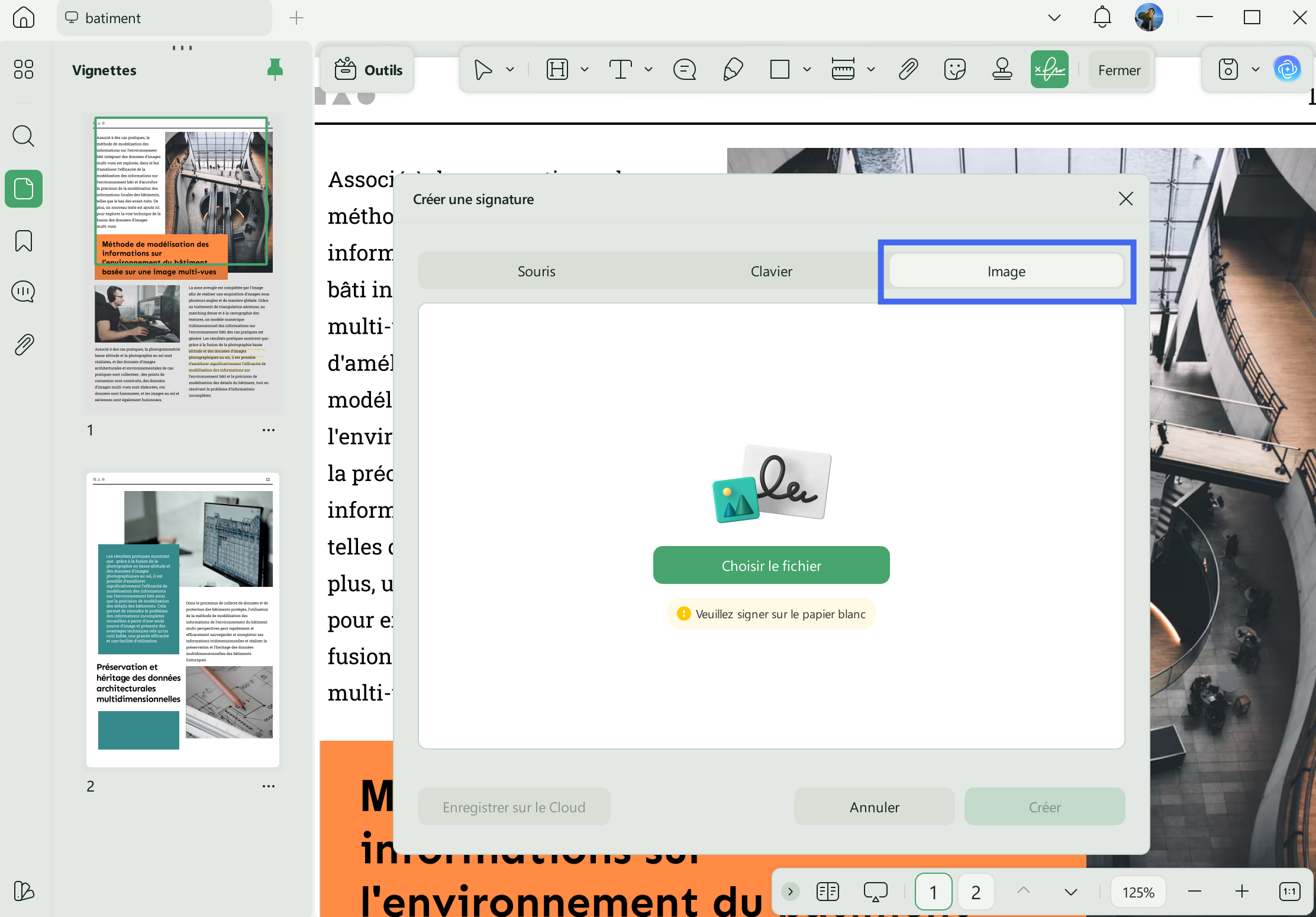Open the thumbnails grid view icon
Screen dimensions: 1316x917
(x=24, y=69)
